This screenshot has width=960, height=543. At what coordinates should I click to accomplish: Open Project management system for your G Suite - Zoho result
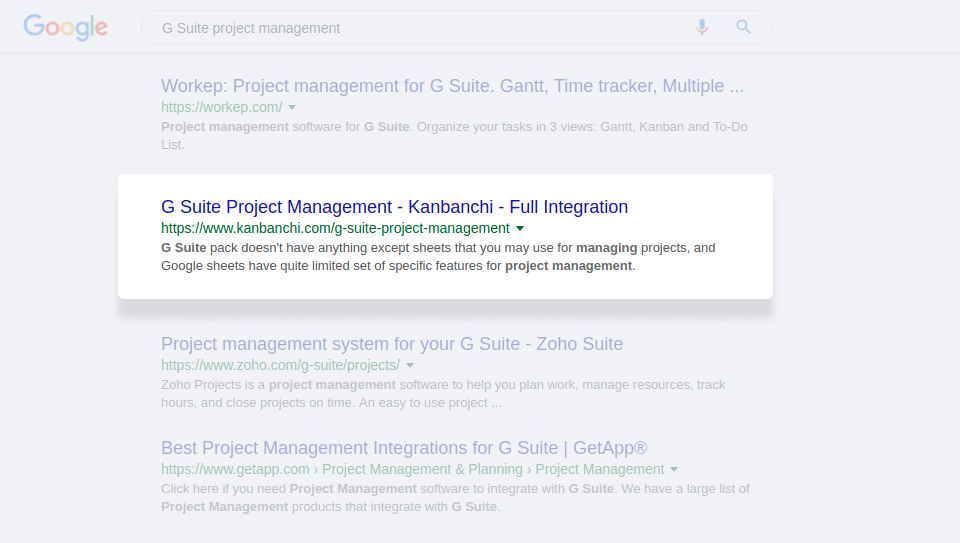coord(392,344)
